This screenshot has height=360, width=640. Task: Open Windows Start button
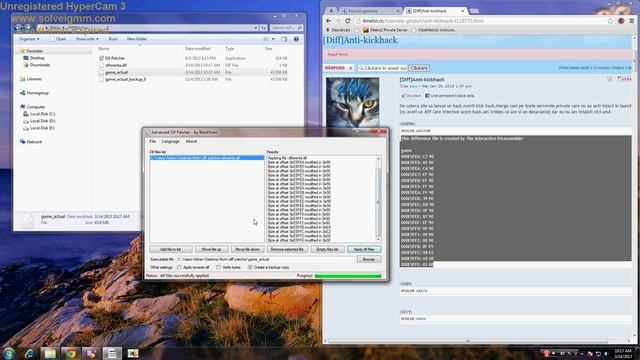(x=9, y=353)
